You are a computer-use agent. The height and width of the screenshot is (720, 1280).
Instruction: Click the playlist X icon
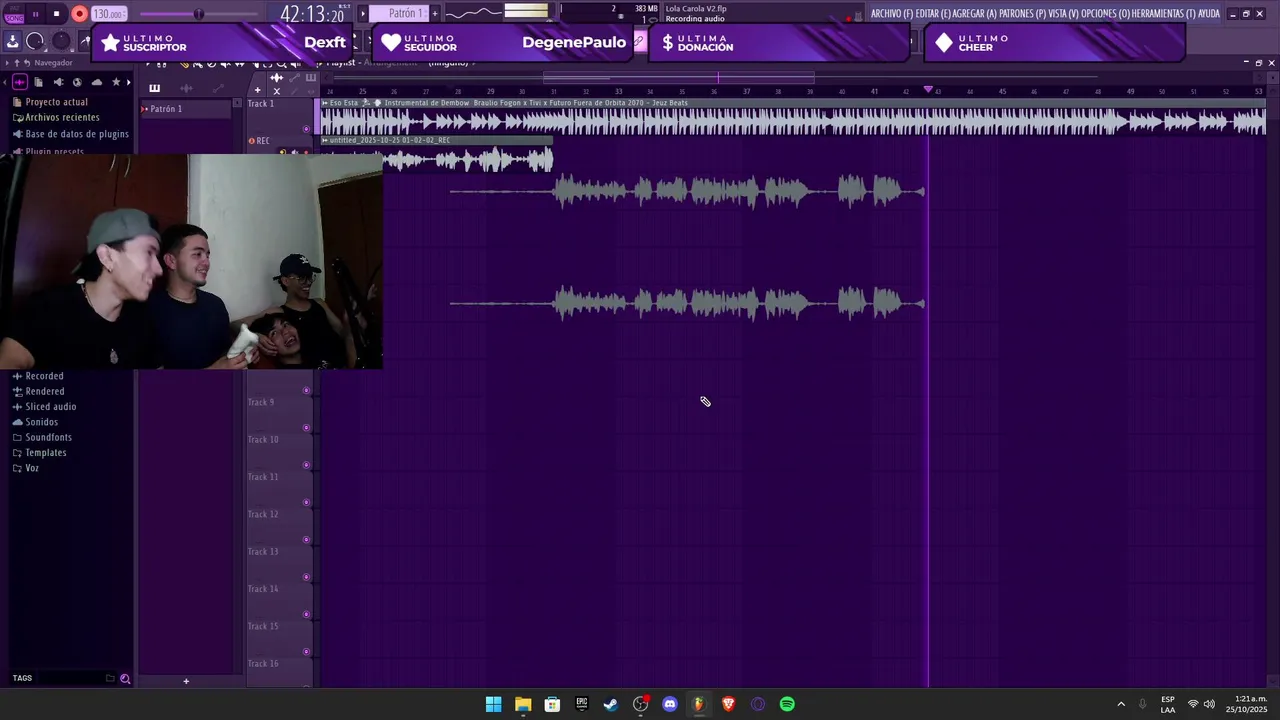click(277, 91)
